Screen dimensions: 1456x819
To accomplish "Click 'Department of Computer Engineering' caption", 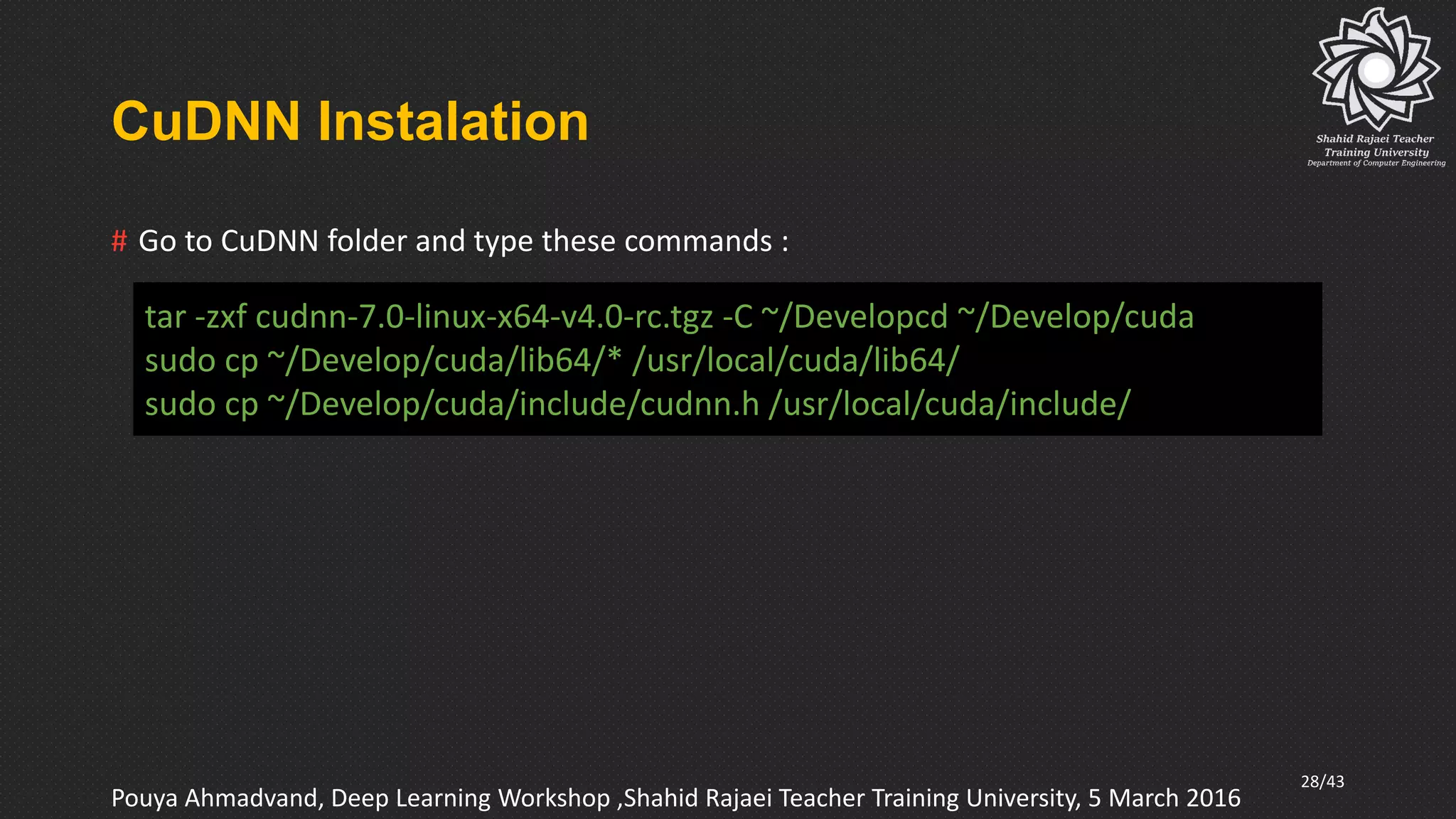I will coord(1376,163).
